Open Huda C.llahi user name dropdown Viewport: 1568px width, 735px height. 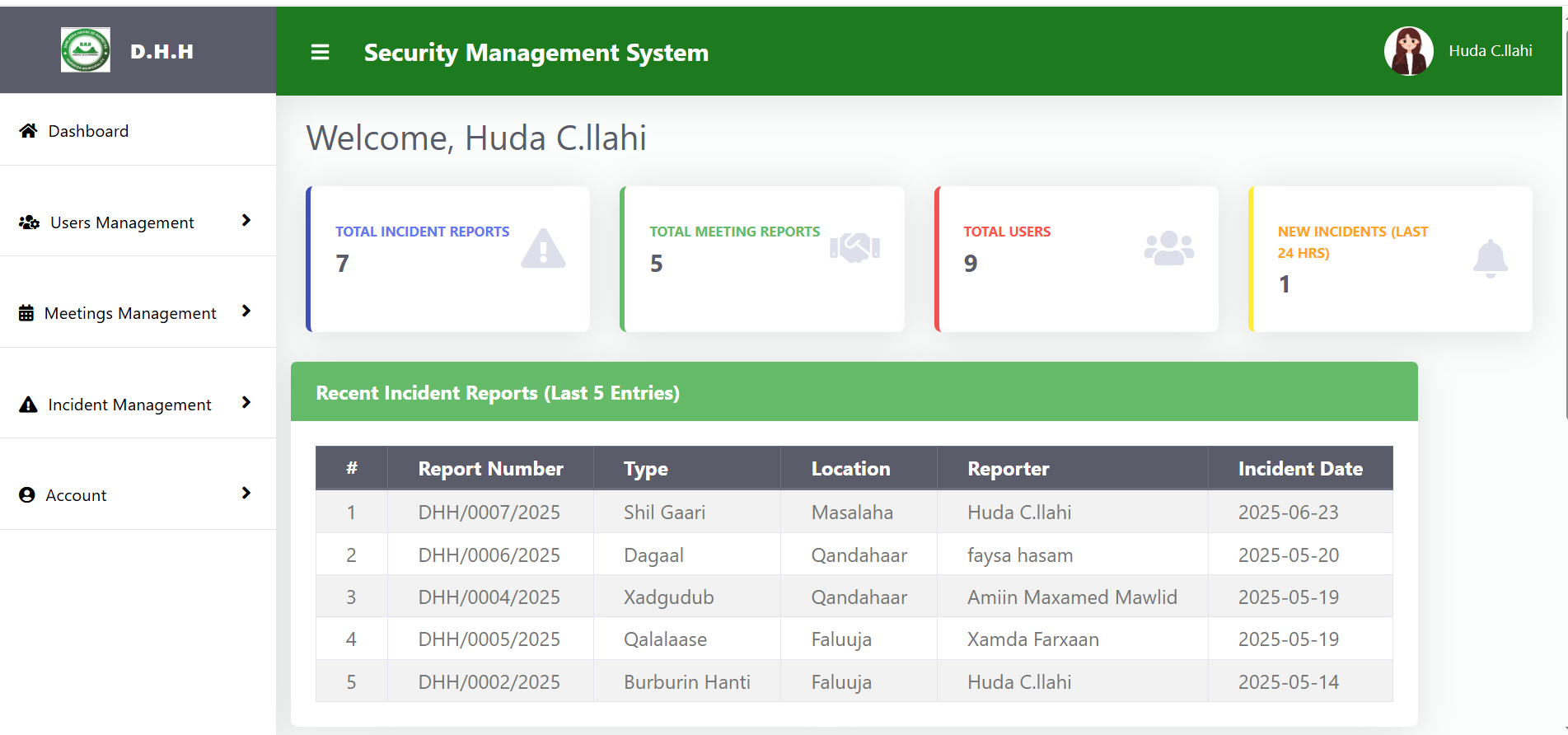1491,51
